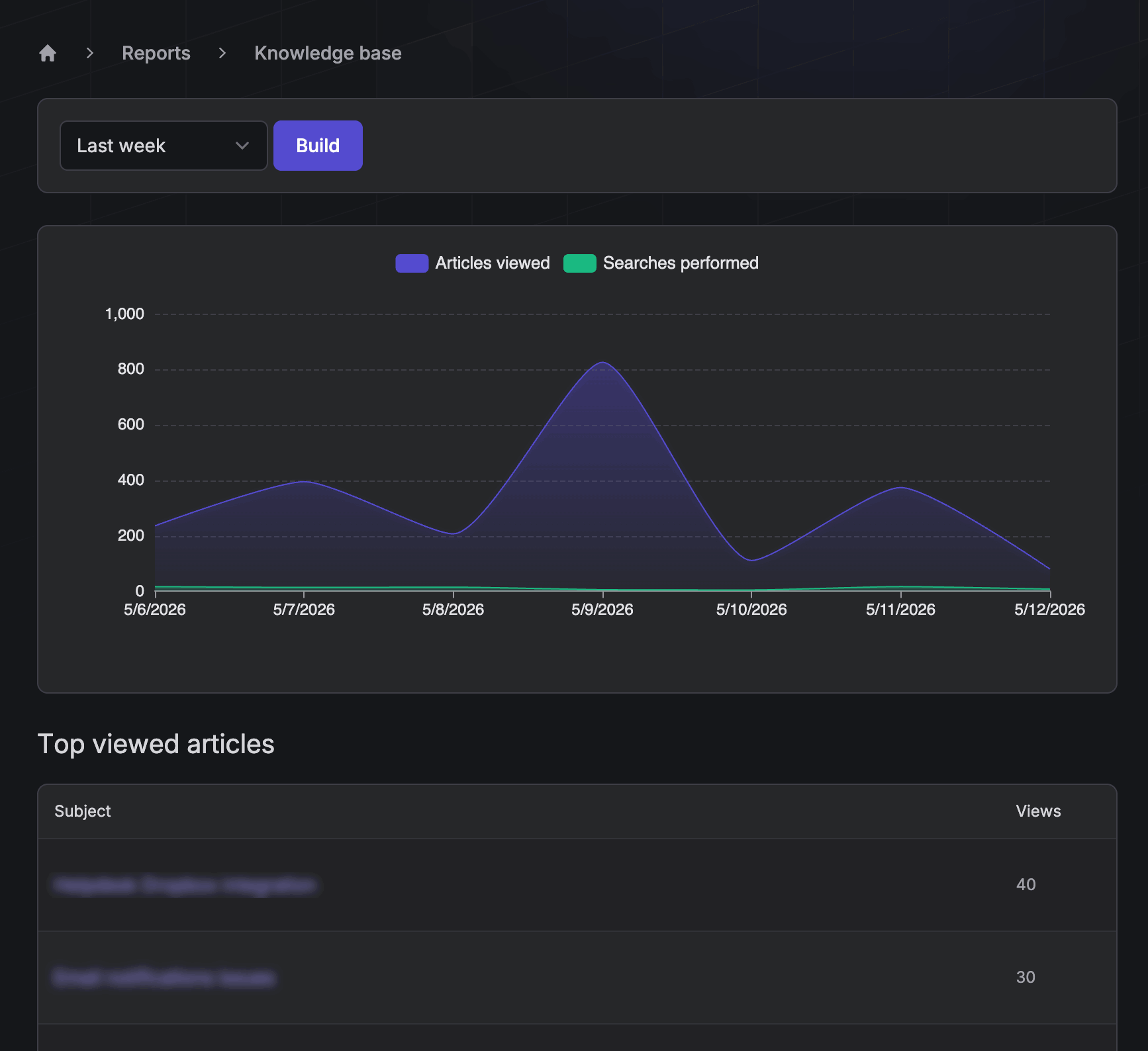Click the Top viewed articles heading
Screen dimensions: 1148x1051
[156, 744]
